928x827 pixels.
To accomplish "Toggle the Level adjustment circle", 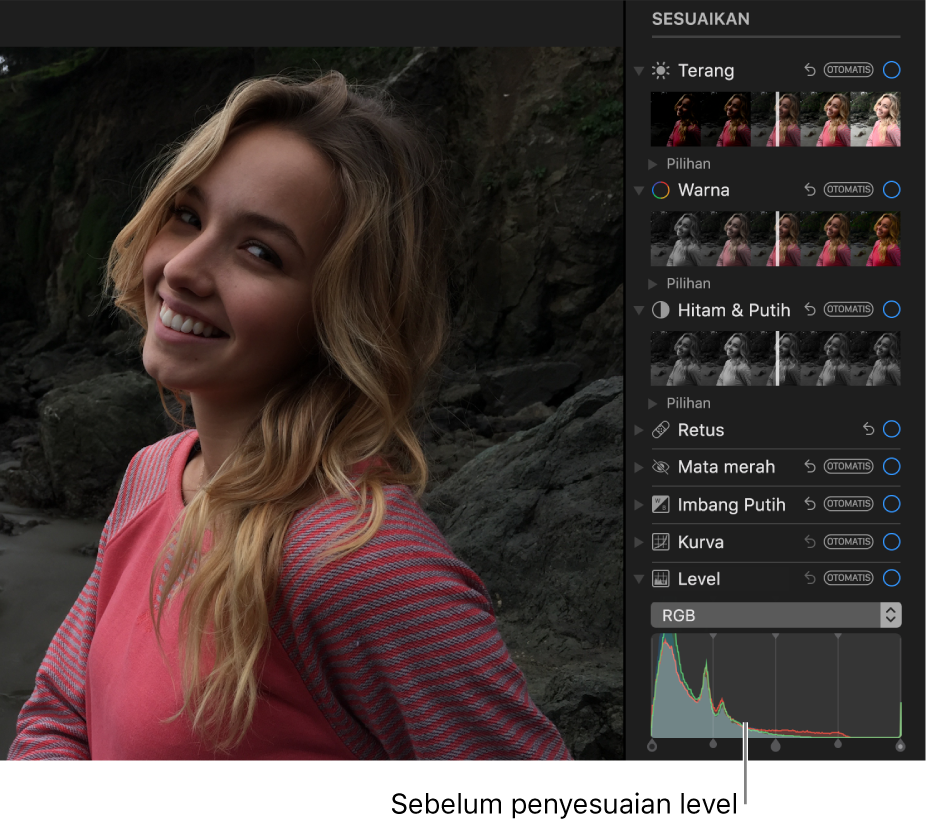I will [x=892, y=579].
